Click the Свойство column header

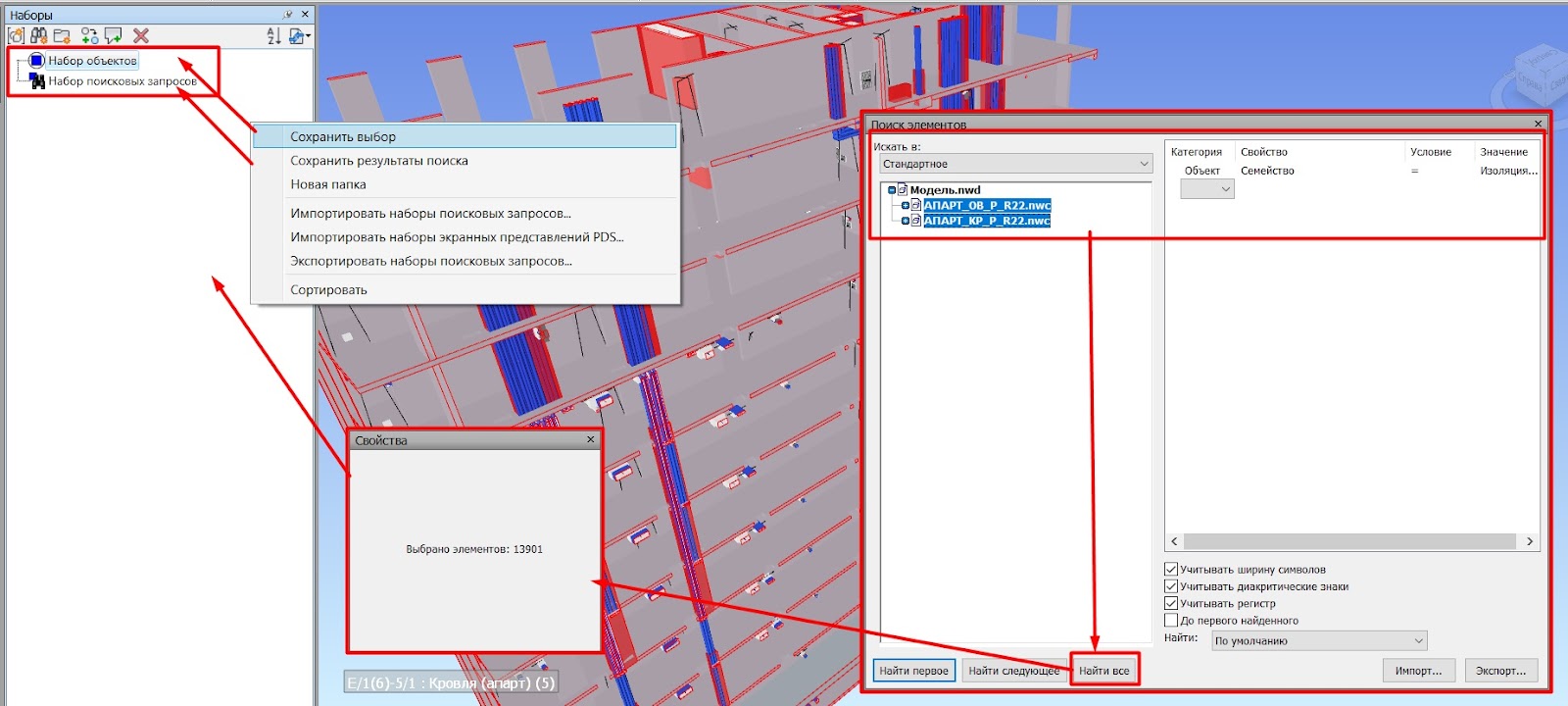pos(1264,152)
